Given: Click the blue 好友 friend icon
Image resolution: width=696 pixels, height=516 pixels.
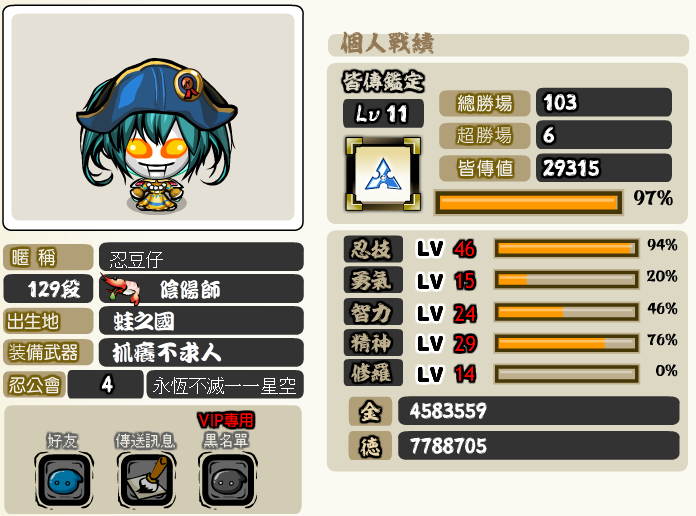Looking at the screenshot, I should point(64,480).
